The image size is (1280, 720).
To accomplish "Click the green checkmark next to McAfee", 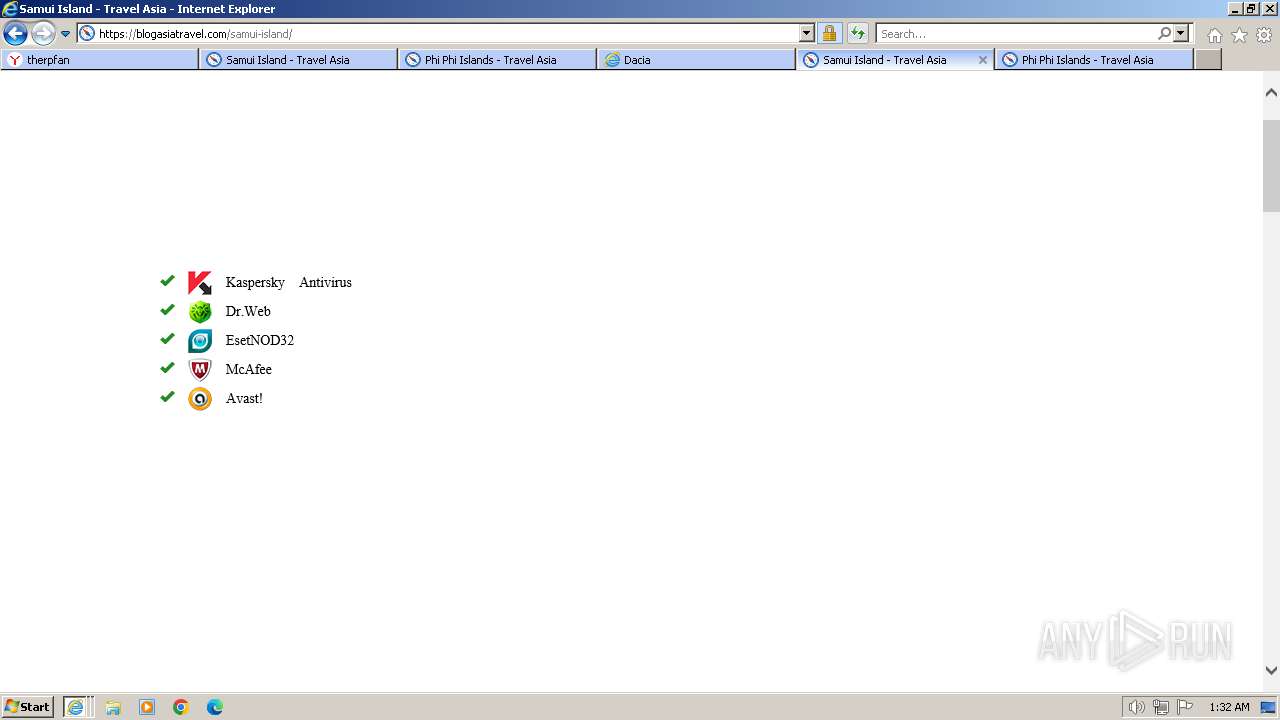I will pyautogui.click(x=167, y=368).
